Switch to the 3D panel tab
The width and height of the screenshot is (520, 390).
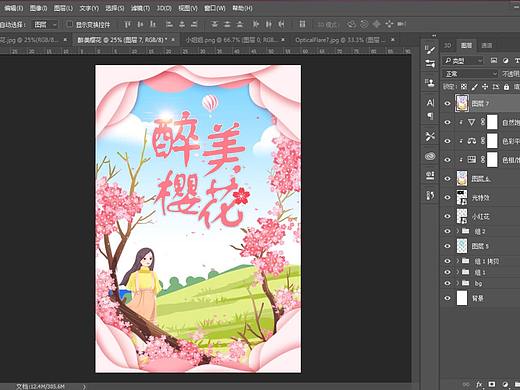click(x=448, y=45)
